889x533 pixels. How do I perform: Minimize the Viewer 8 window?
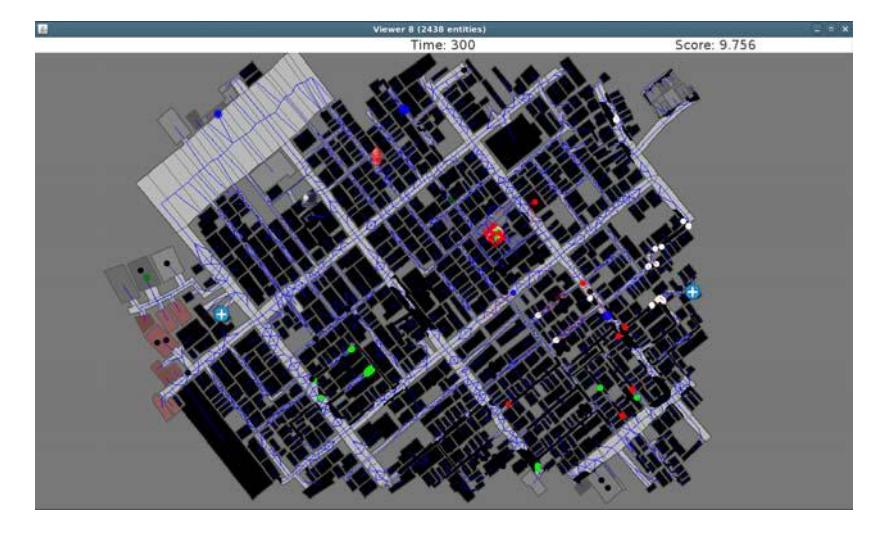pos(817,29)
